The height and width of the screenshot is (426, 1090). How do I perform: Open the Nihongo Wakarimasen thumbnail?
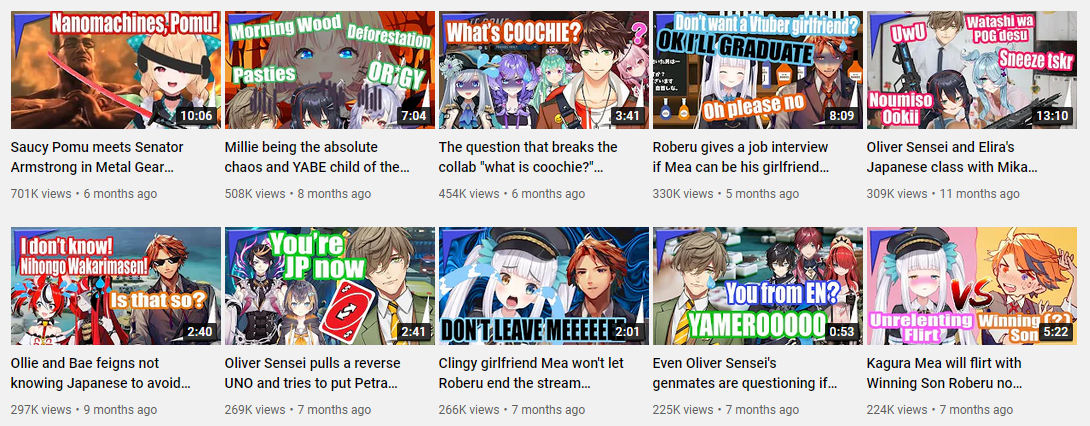point(115,286)
